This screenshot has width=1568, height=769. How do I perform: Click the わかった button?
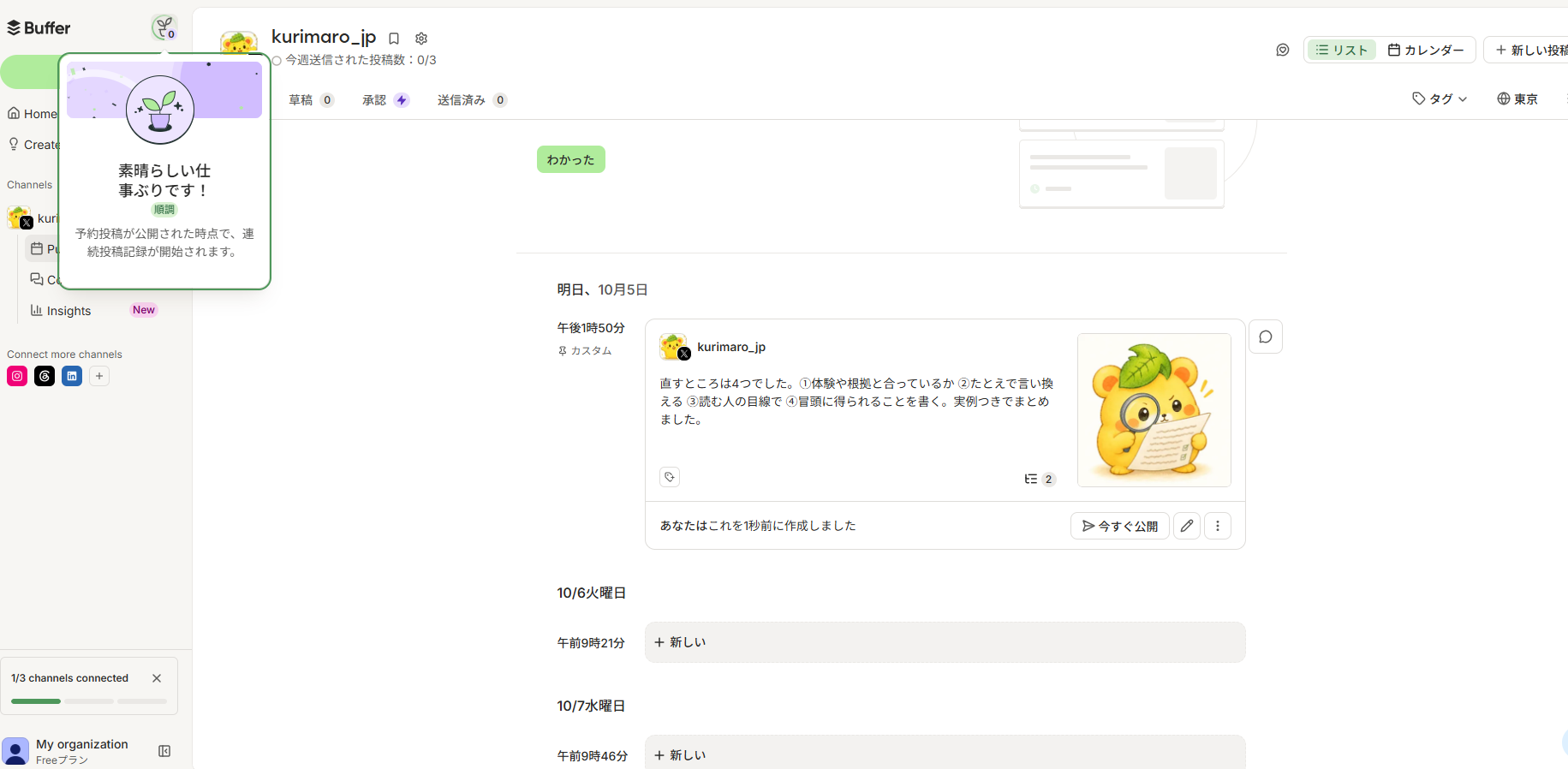(571, 159)
